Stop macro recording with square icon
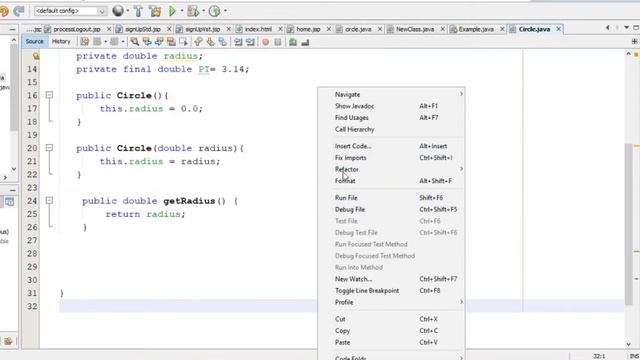This screenshot has width=640, height=360. 278,42
